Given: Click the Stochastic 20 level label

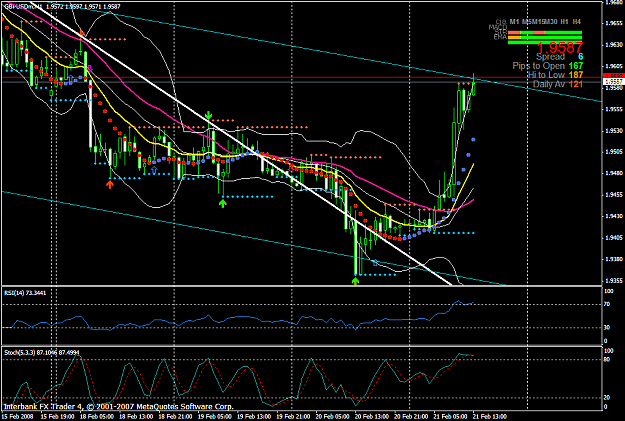Looking at the screenshot, I should (x=607, y=397).
